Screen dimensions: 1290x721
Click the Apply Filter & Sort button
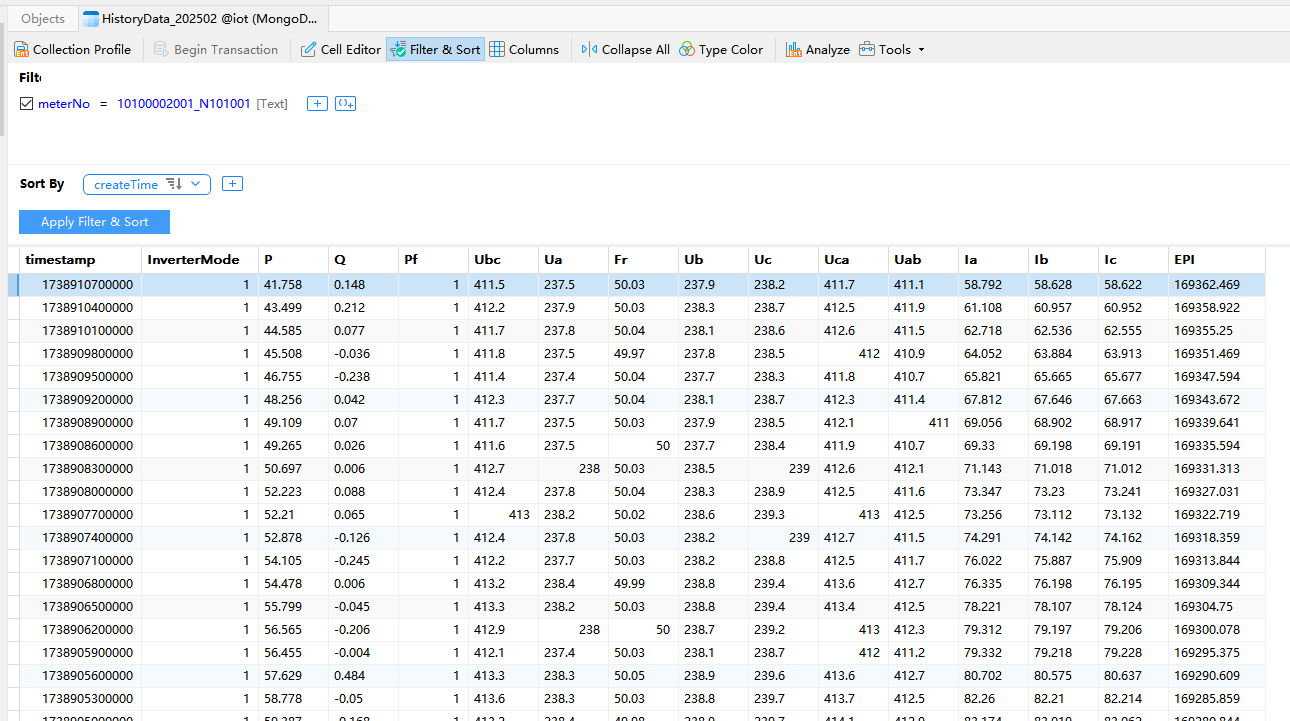click(94, 222)
